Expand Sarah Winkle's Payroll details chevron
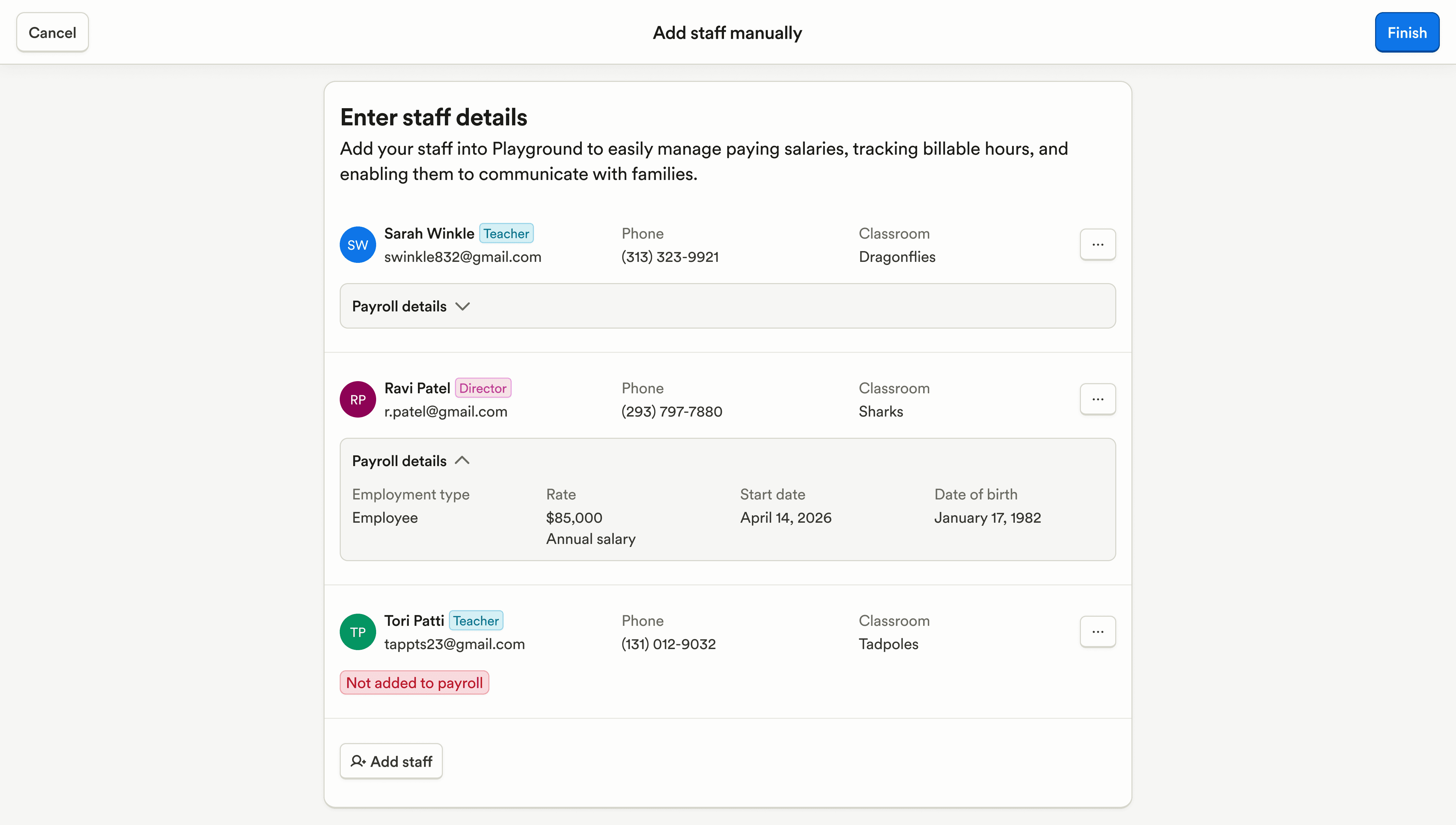 [463, 307]
